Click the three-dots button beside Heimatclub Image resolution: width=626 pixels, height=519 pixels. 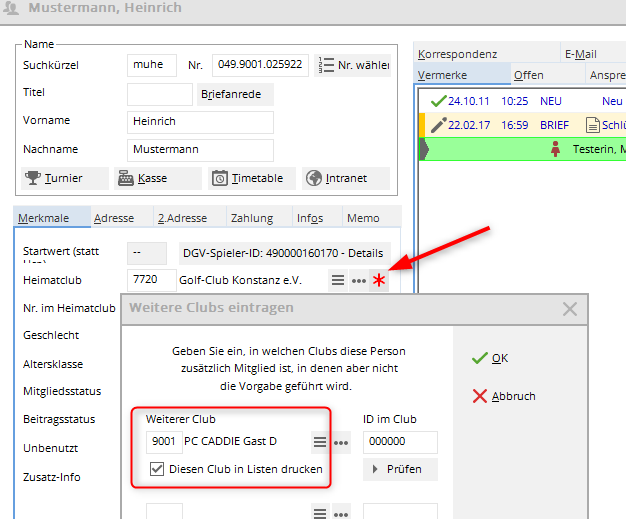(x=359, y=280)
